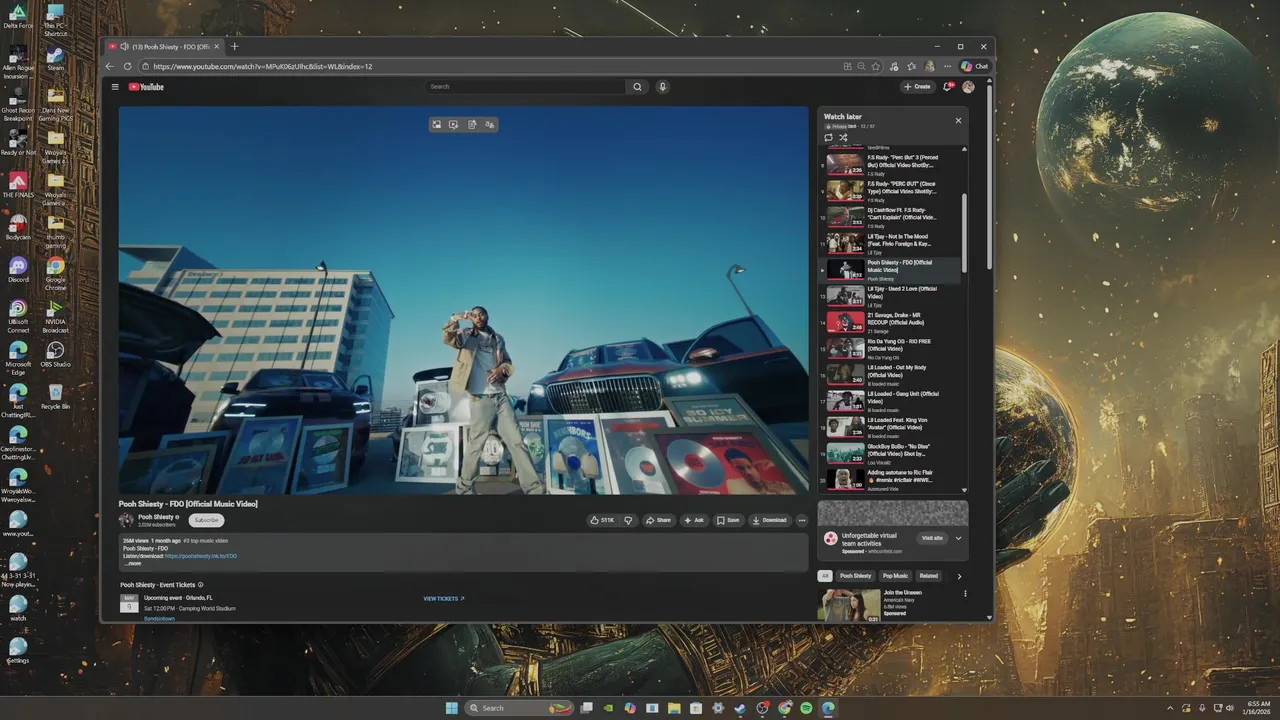Open VIEW TICKETS link for Orlando event
The image size is (1280, 720).
tap(444, 599)
